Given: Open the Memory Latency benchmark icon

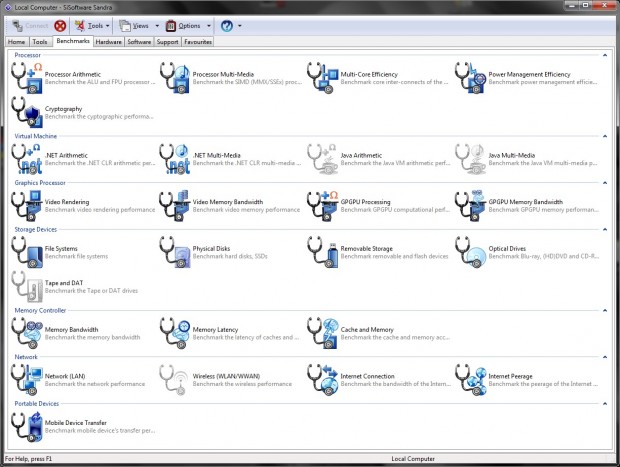Looking at the screenshot, I should (x=175, y=333).
